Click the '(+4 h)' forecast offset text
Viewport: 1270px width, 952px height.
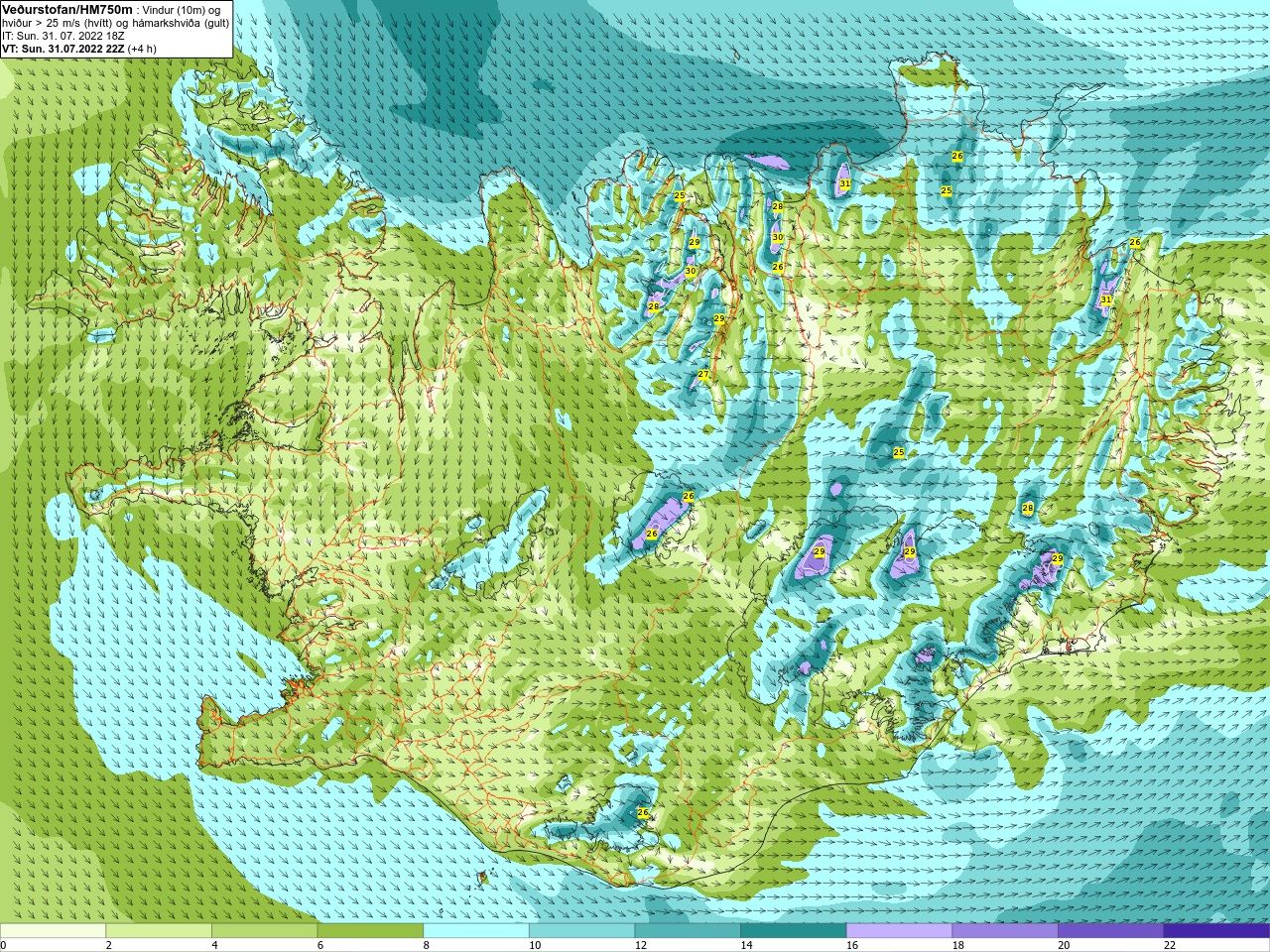142,49
